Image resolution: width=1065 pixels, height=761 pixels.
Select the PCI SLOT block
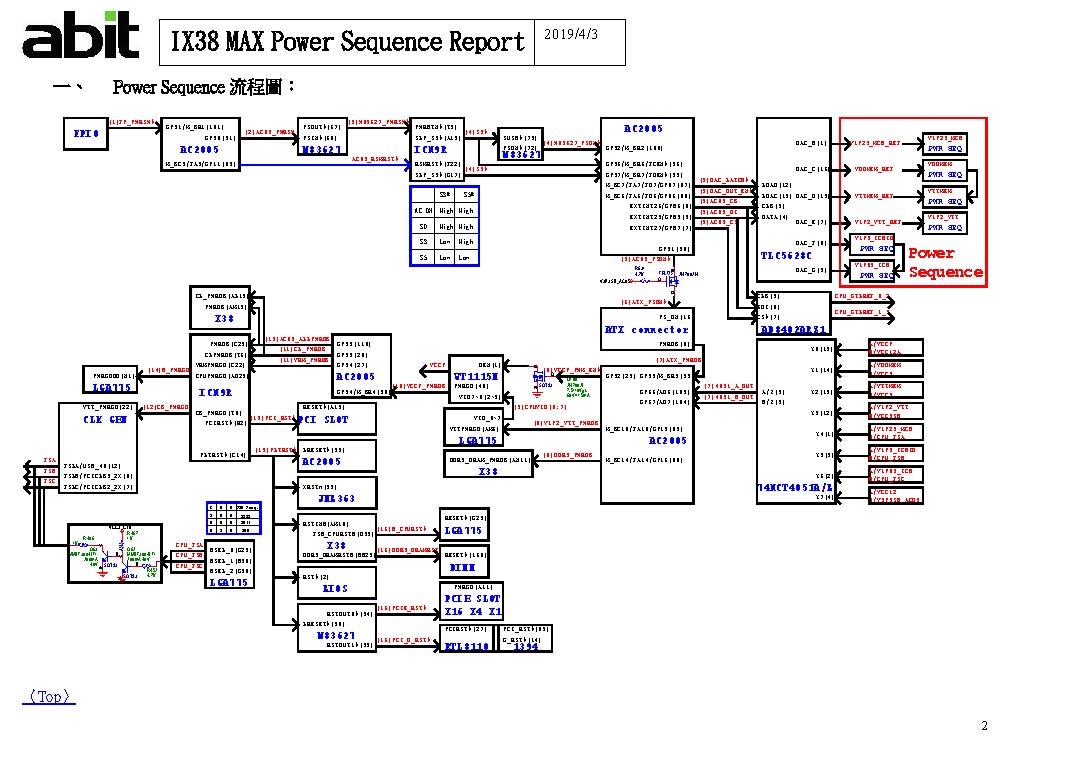pos(337,419)
